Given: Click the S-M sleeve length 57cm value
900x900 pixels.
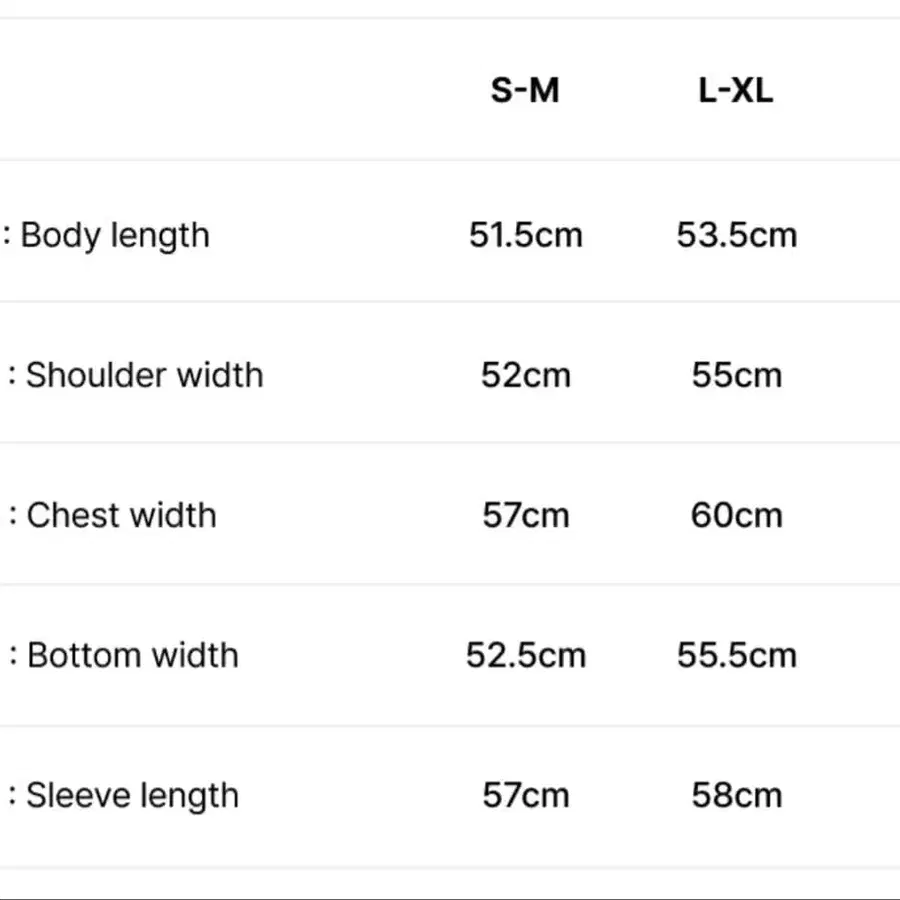Looking at the screenshot, I should (525, 796).
